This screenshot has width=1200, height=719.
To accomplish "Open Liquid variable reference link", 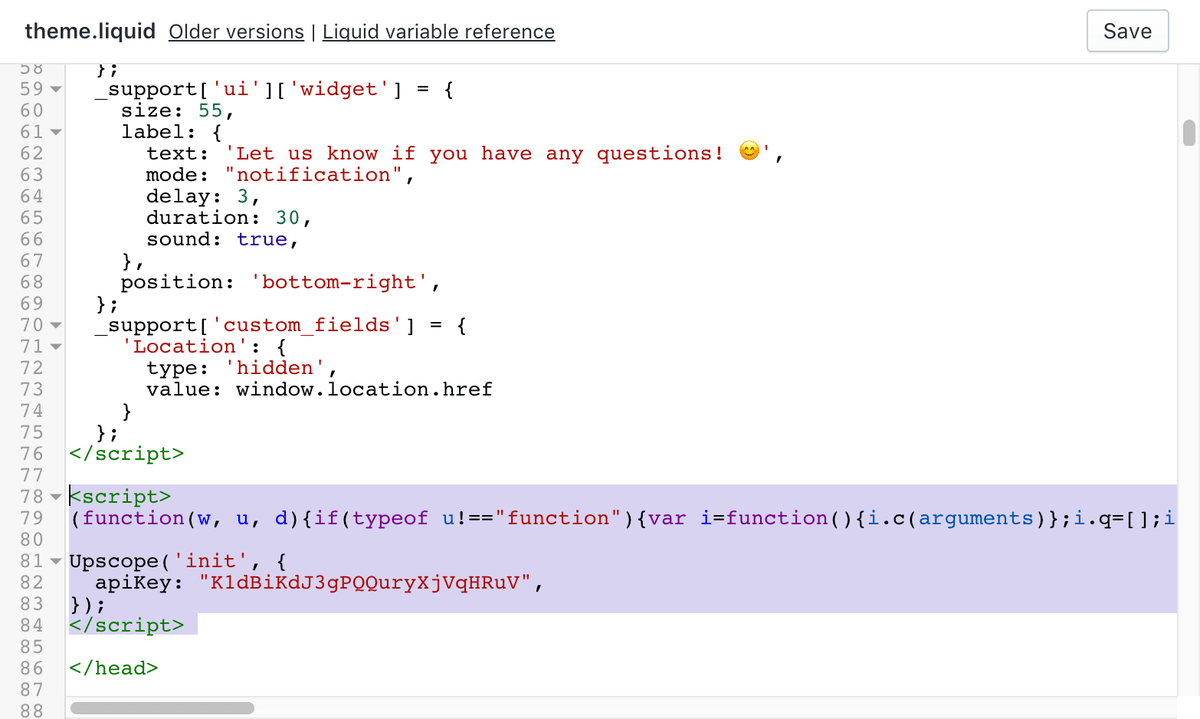I will pyautogui.click(x=438, y=31).
